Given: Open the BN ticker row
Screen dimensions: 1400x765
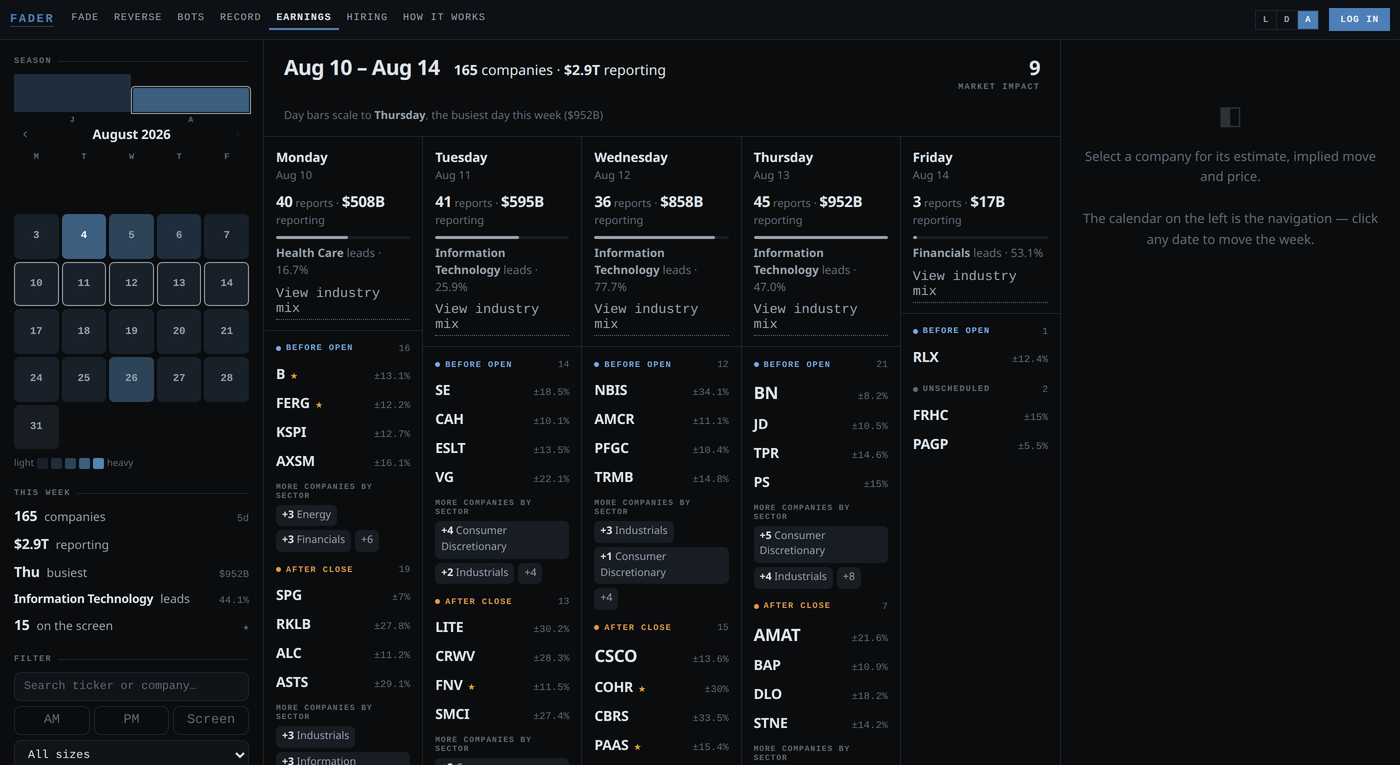Looking at the screenshot, I should click(820, 394).
